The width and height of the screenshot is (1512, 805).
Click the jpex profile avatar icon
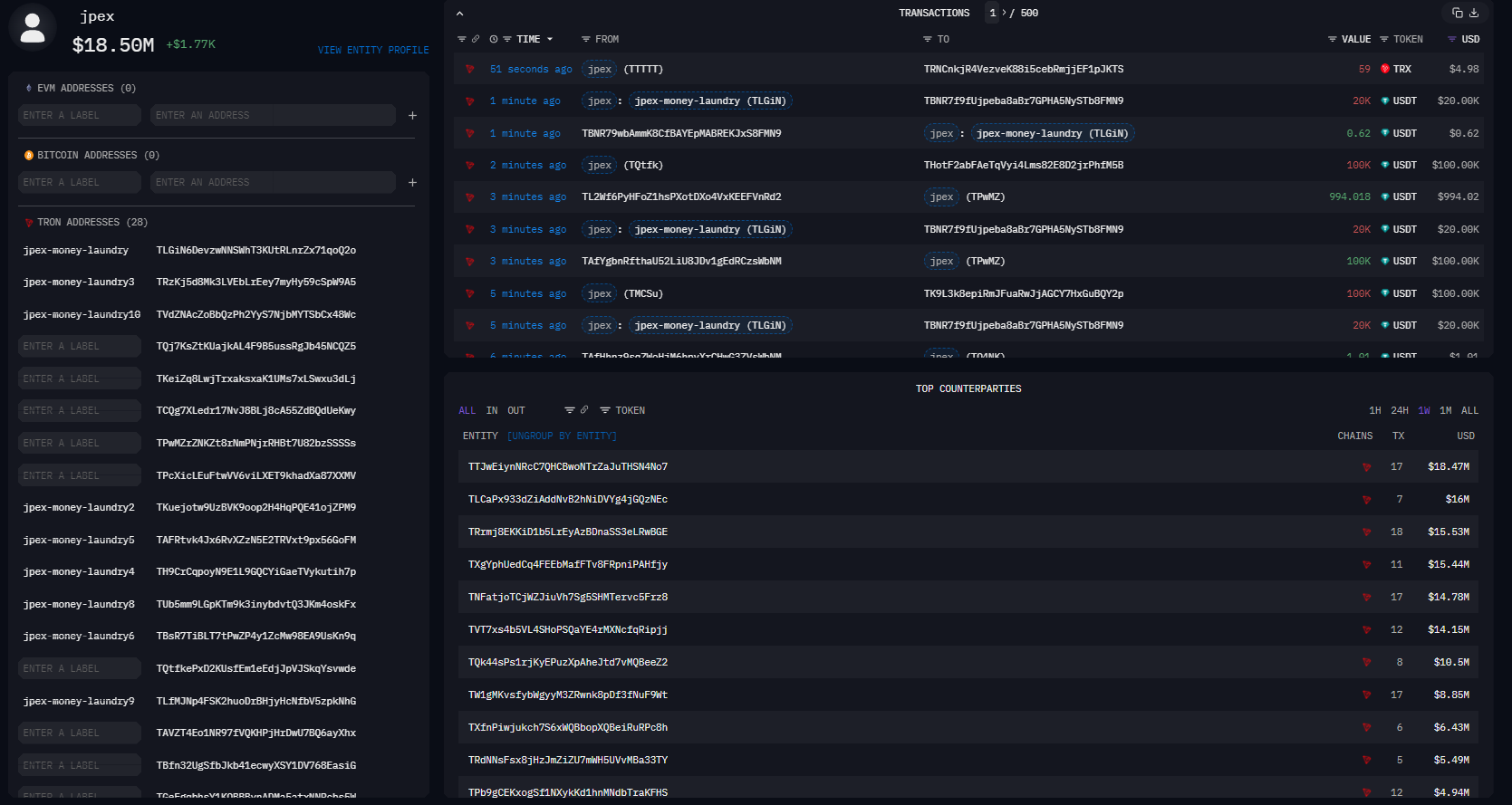[x=33, y=27]
